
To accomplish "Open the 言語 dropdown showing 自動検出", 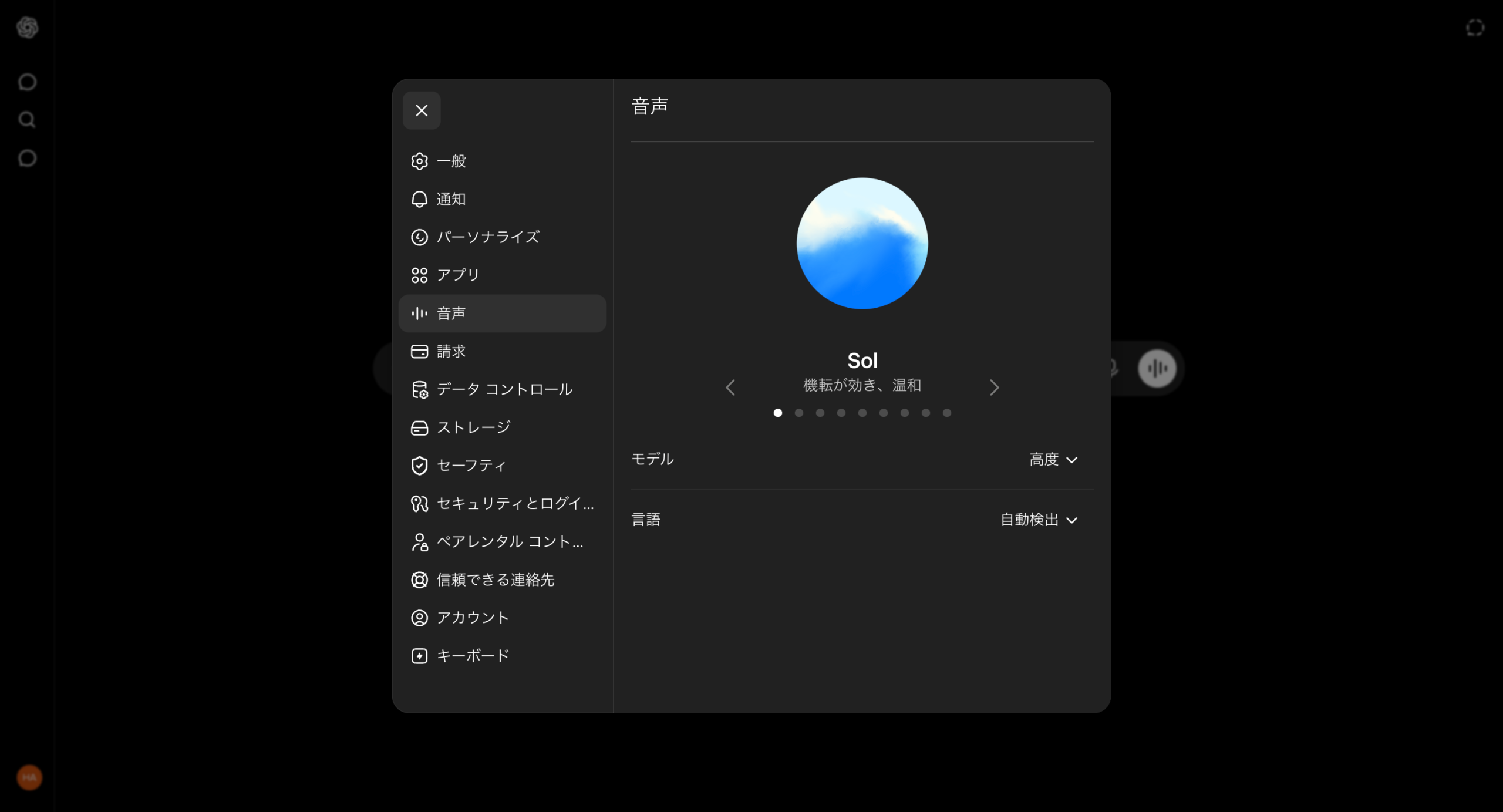I will coord(1039,520).
